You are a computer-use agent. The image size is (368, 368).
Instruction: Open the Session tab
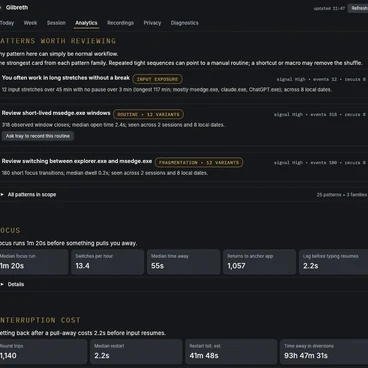point(56,23)
